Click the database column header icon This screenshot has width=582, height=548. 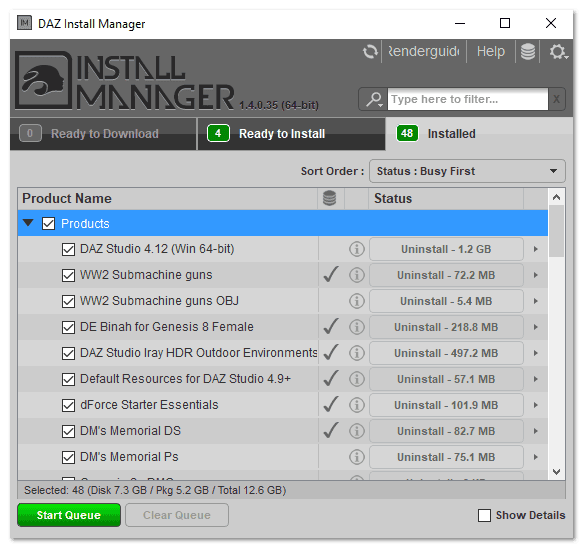(329, 198)
